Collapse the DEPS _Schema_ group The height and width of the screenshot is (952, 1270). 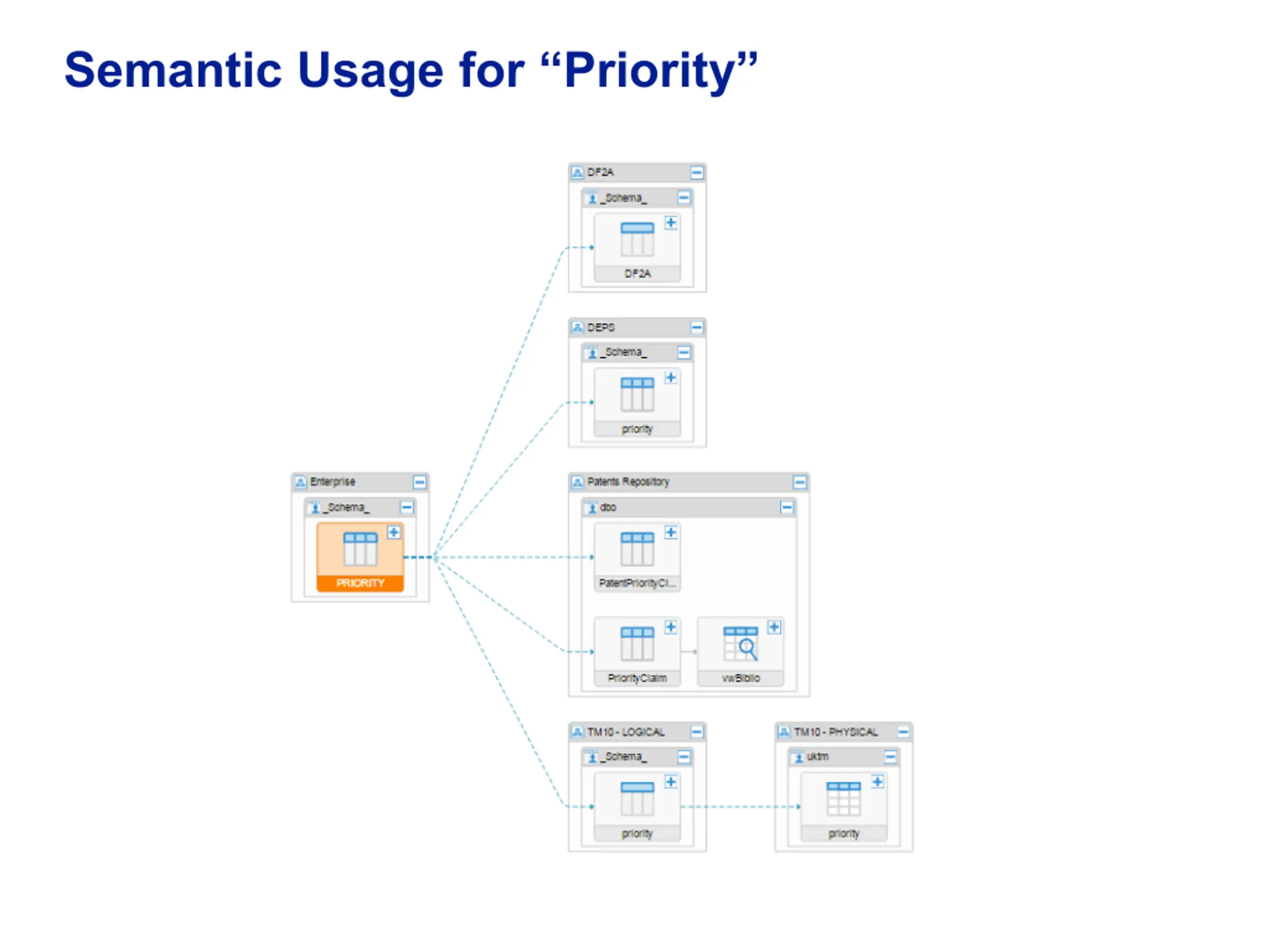(x=684, y=353)
